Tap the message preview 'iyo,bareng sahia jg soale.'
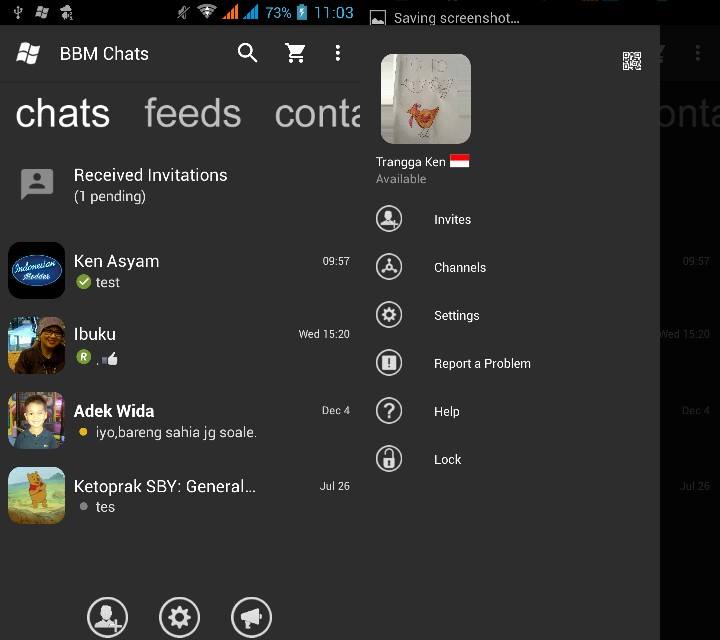Screen dimensions: 720x640 [x=176, y=432]
